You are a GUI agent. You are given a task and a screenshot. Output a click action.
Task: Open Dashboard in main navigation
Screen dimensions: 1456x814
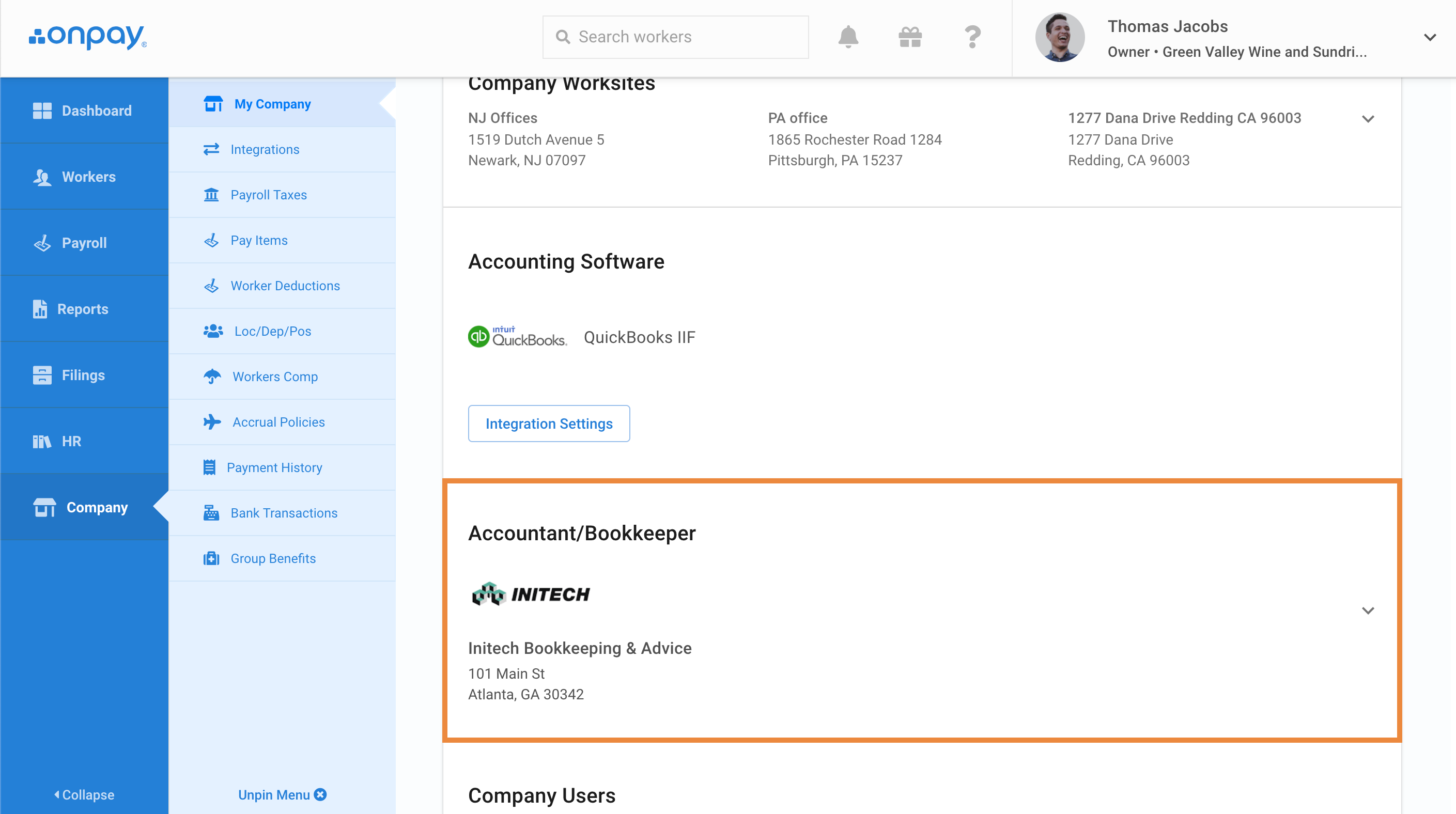84,111
